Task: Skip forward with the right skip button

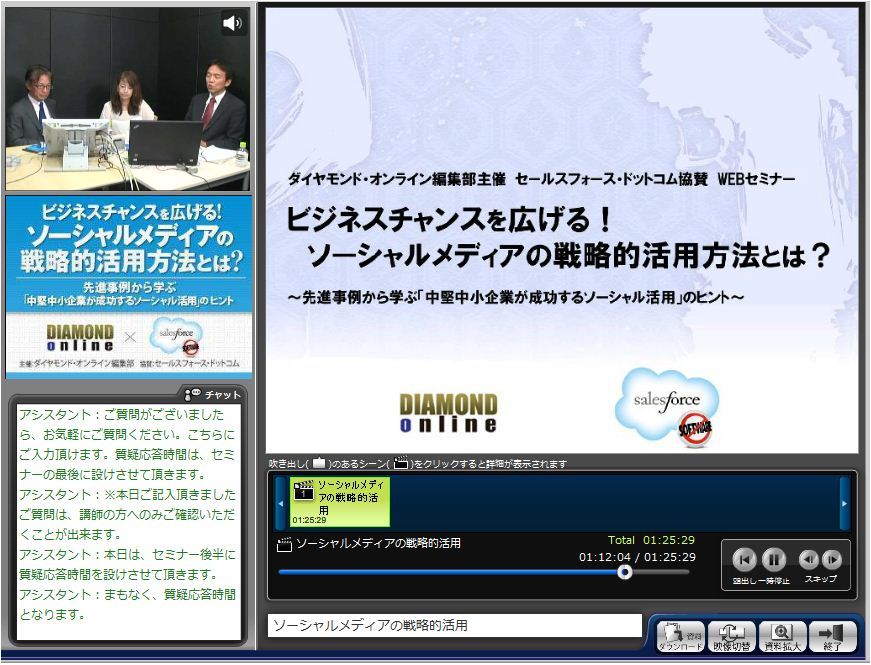Action: click(x=832, y=559)
